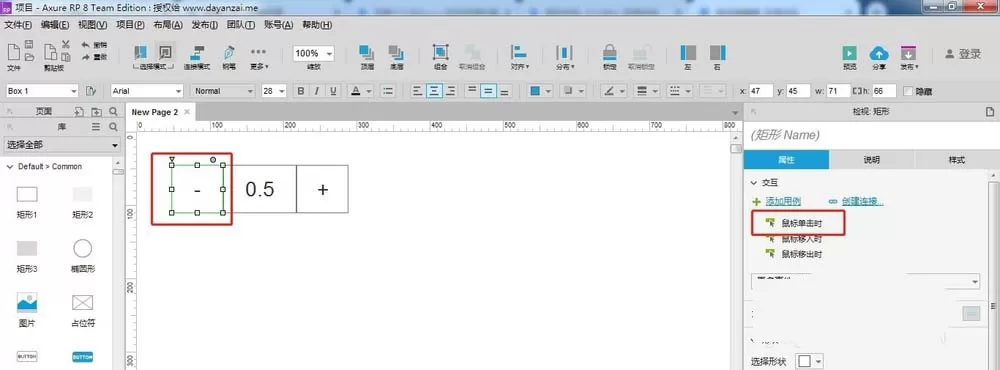Check the hidden (隐藏) checkbox
1000x370 pixels.
pos(908,91)
